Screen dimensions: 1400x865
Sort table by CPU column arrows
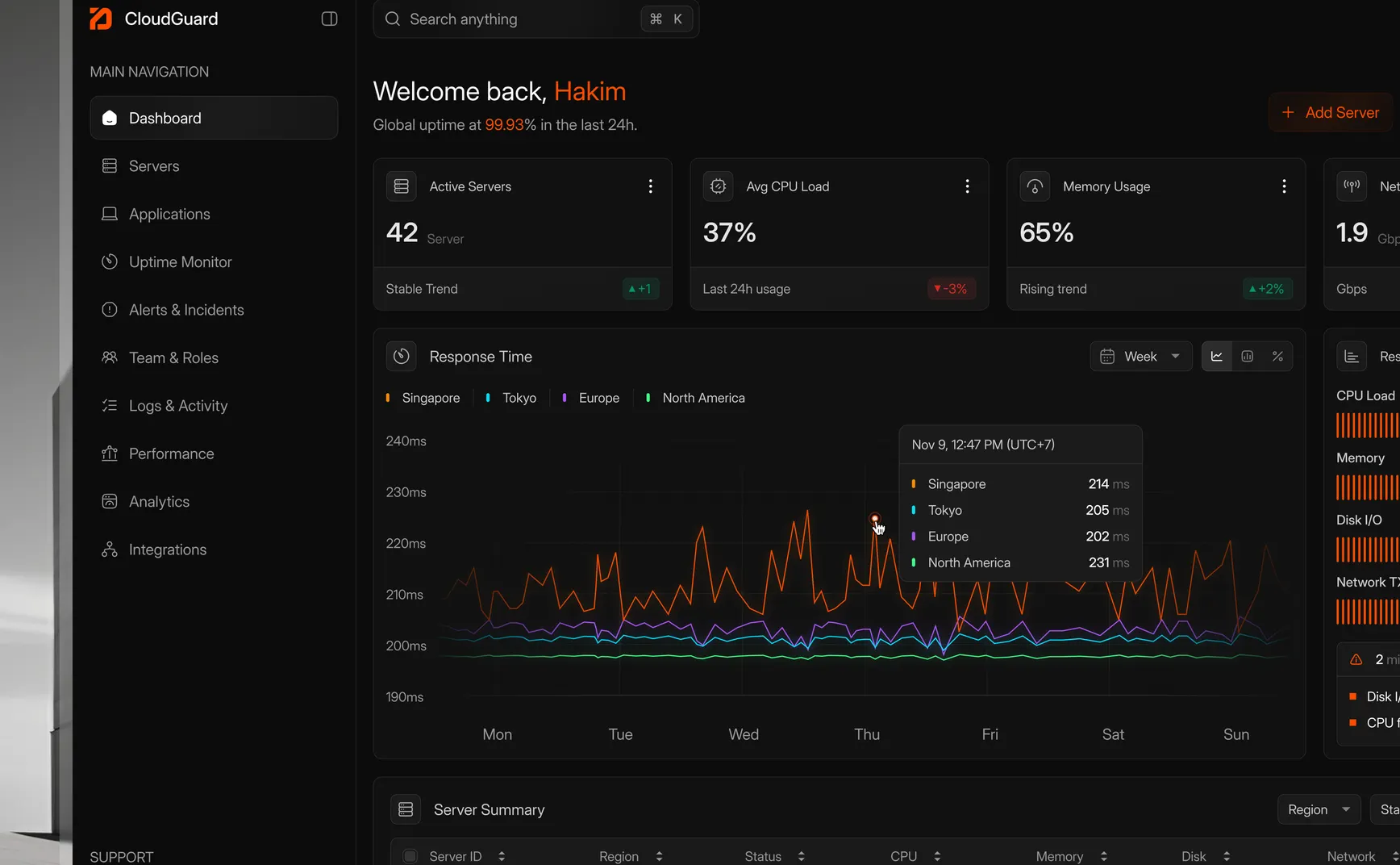point(937,856)
